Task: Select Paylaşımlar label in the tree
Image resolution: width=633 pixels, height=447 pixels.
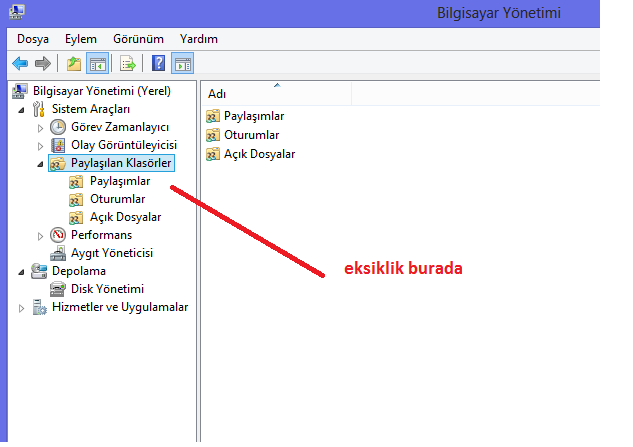Action: tap(120, 181)
